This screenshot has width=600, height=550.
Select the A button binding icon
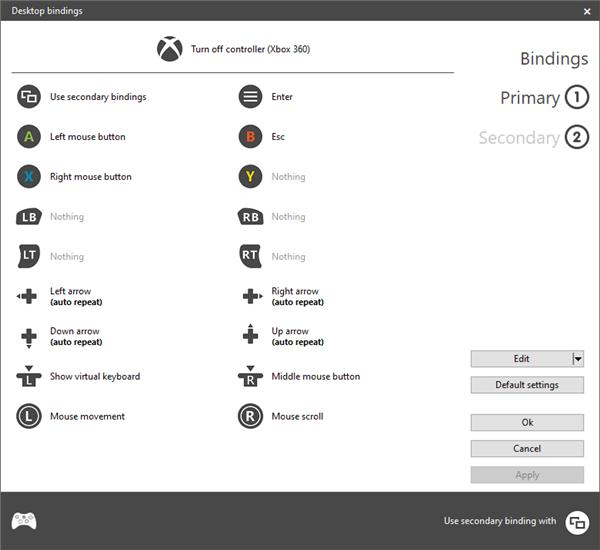pyautogui.click(x=29, y=137)
